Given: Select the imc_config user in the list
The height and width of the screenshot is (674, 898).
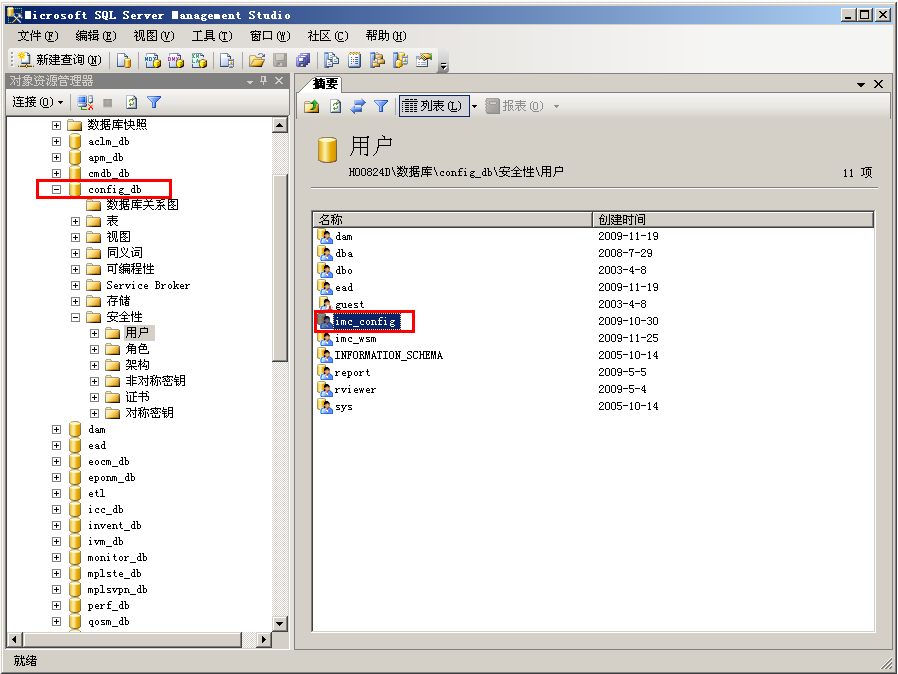Looking at the screenshot, I should tap(365, 321).
